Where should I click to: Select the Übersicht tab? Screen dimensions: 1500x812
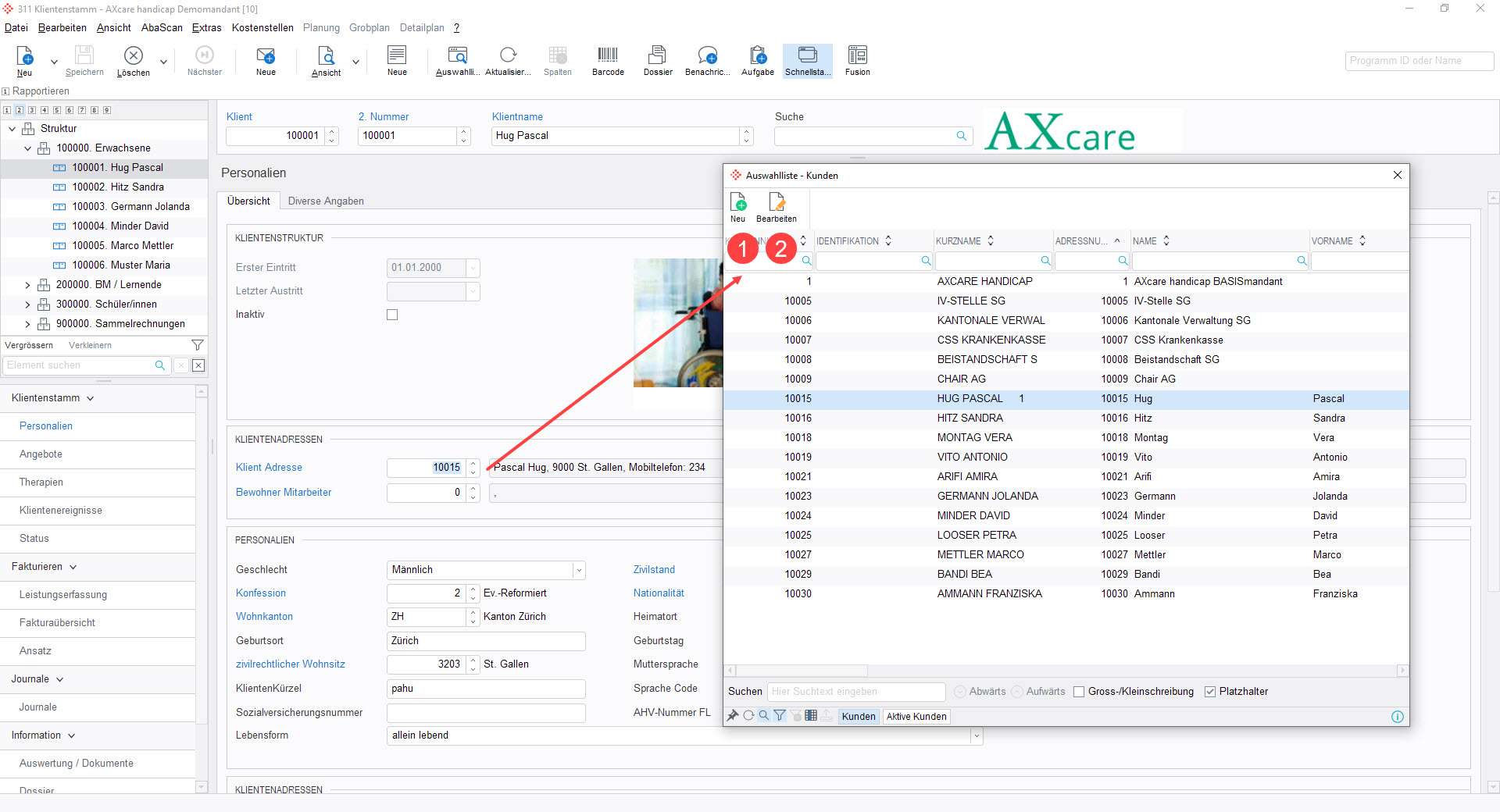click(248, 201)
